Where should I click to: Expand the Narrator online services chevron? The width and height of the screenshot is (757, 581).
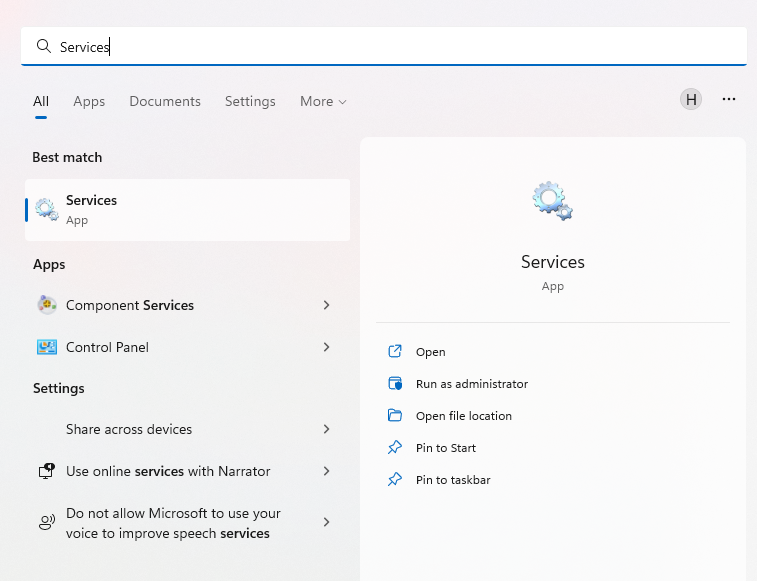326,471
